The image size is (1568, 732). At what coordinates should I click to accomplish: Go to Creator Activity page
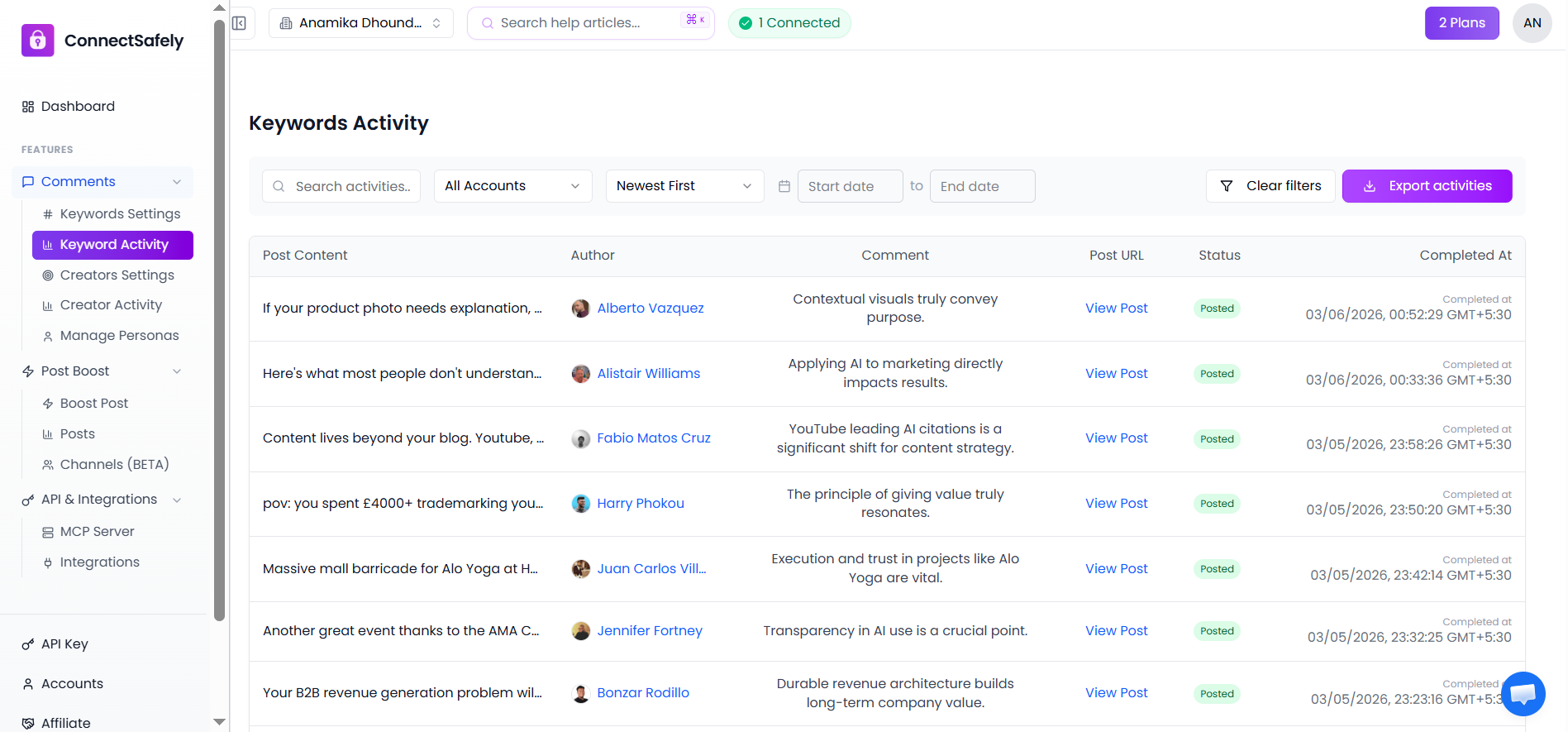click(111, 305)
